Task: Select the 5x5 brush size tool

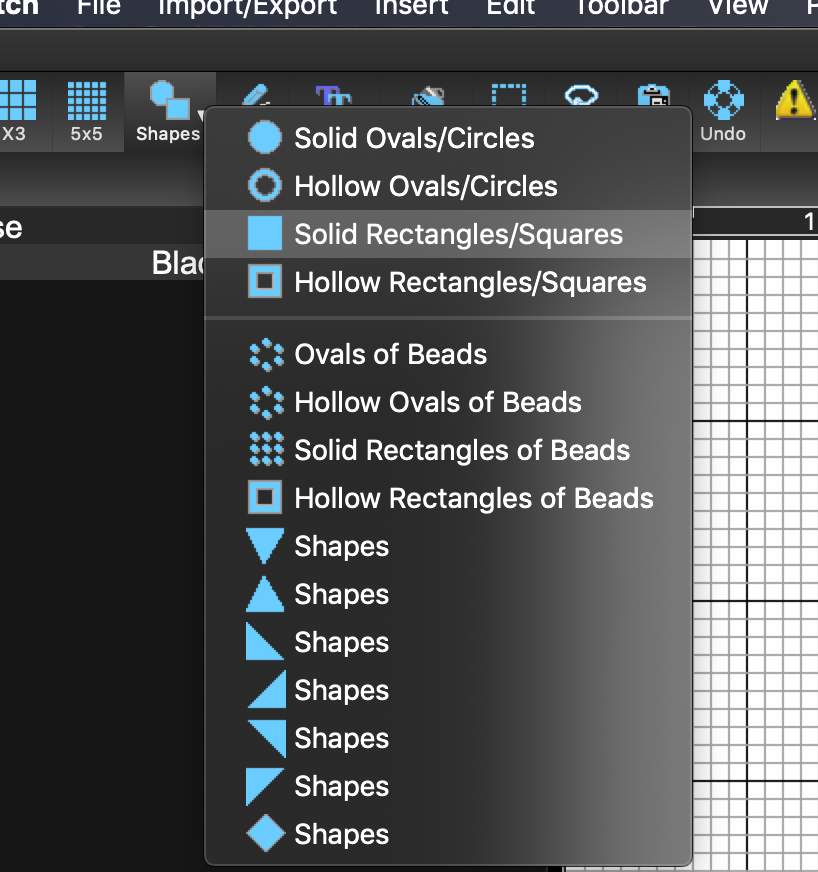Action: click(x=86, y=110)
